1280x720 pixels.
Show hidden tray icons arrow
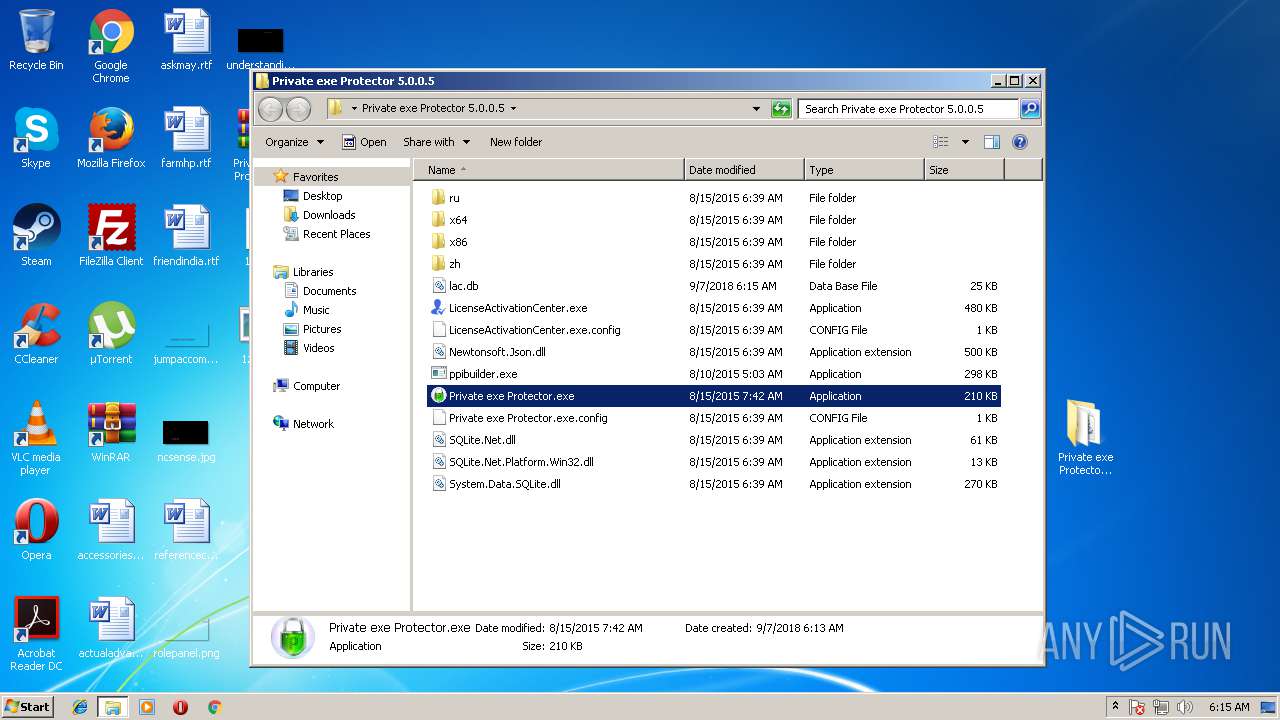(1115, 707)
